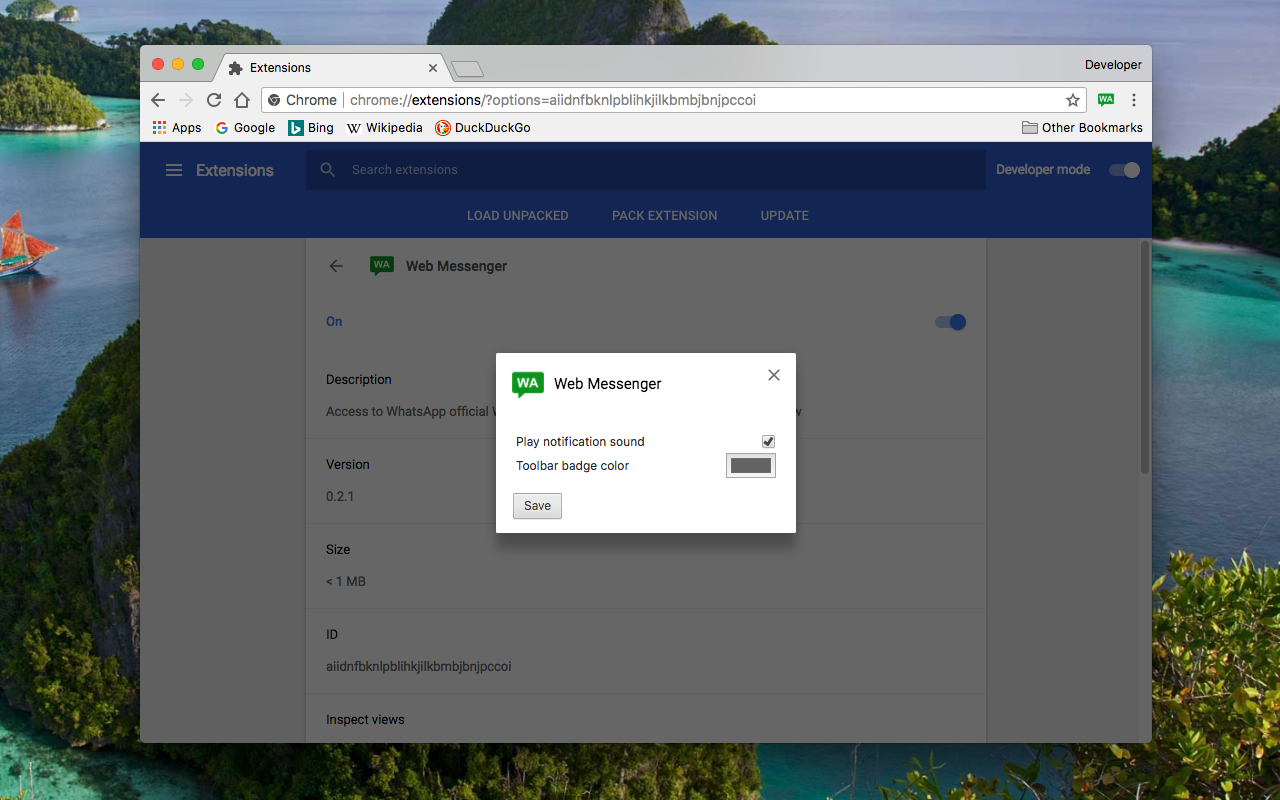Click the browser back navigation arrow
1280x800 pixels.
coord(158,100)
